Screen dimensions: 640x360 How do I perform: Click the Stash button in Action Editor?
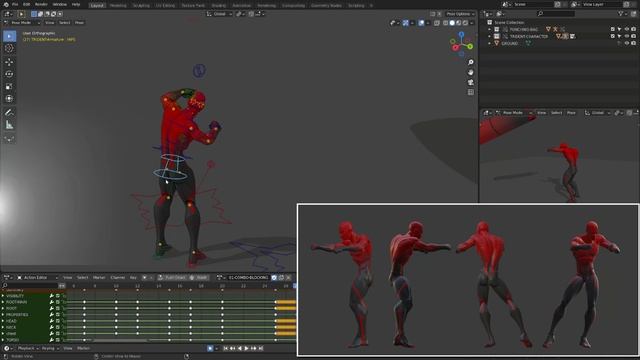tap(198, 278)
